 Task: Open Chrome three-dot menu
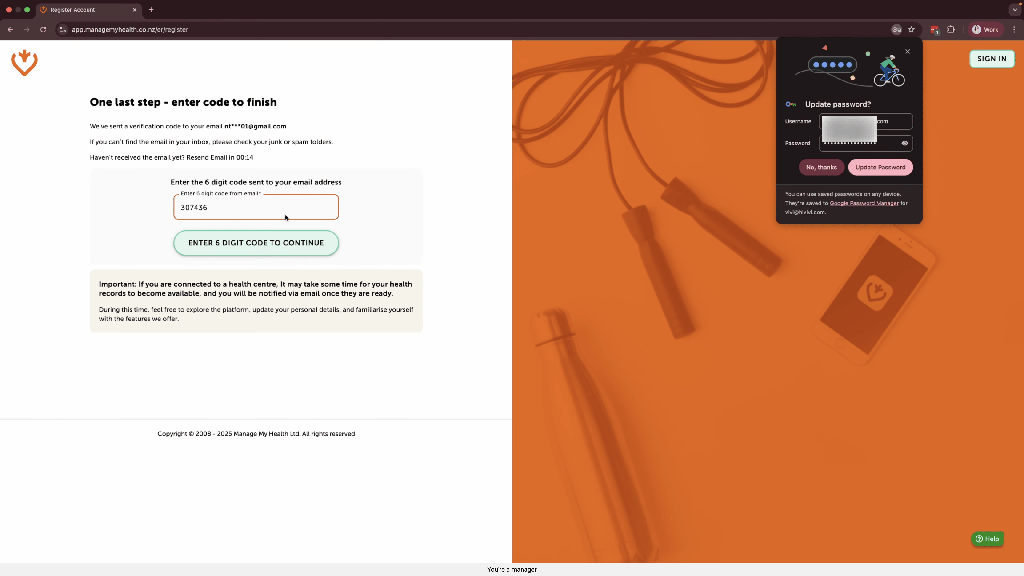[1014, 29]
